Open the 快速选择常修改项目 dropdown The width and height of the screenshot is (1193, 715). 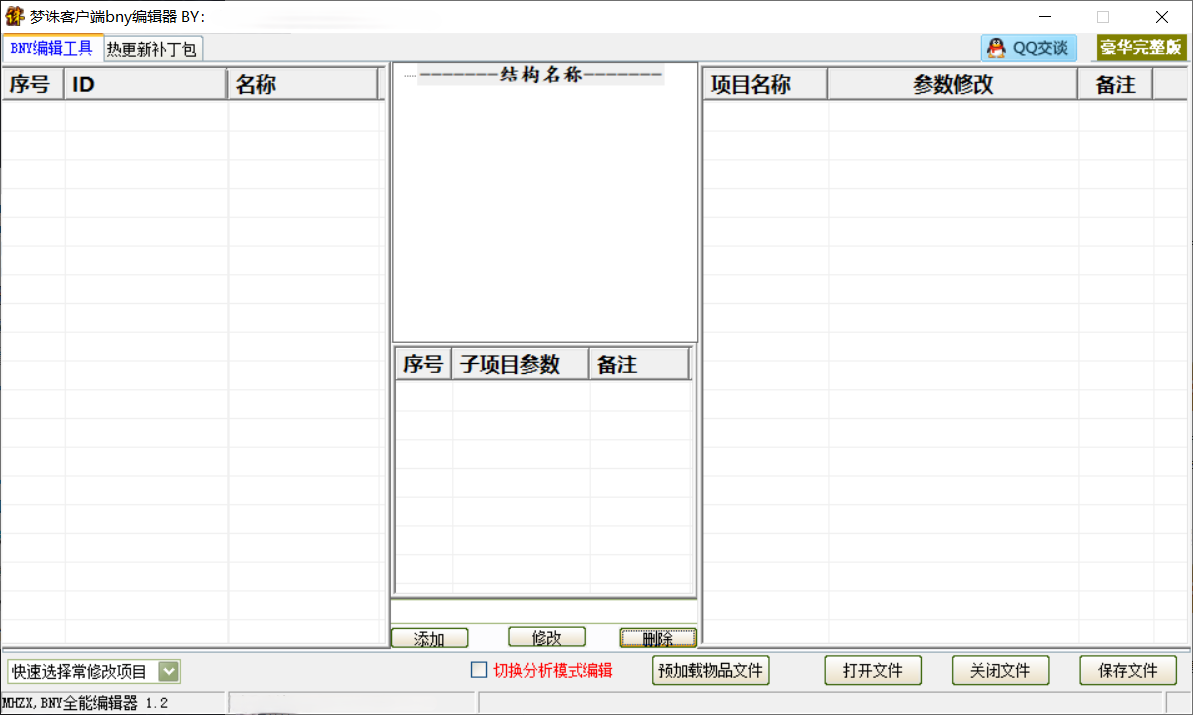tap(169, 671)
